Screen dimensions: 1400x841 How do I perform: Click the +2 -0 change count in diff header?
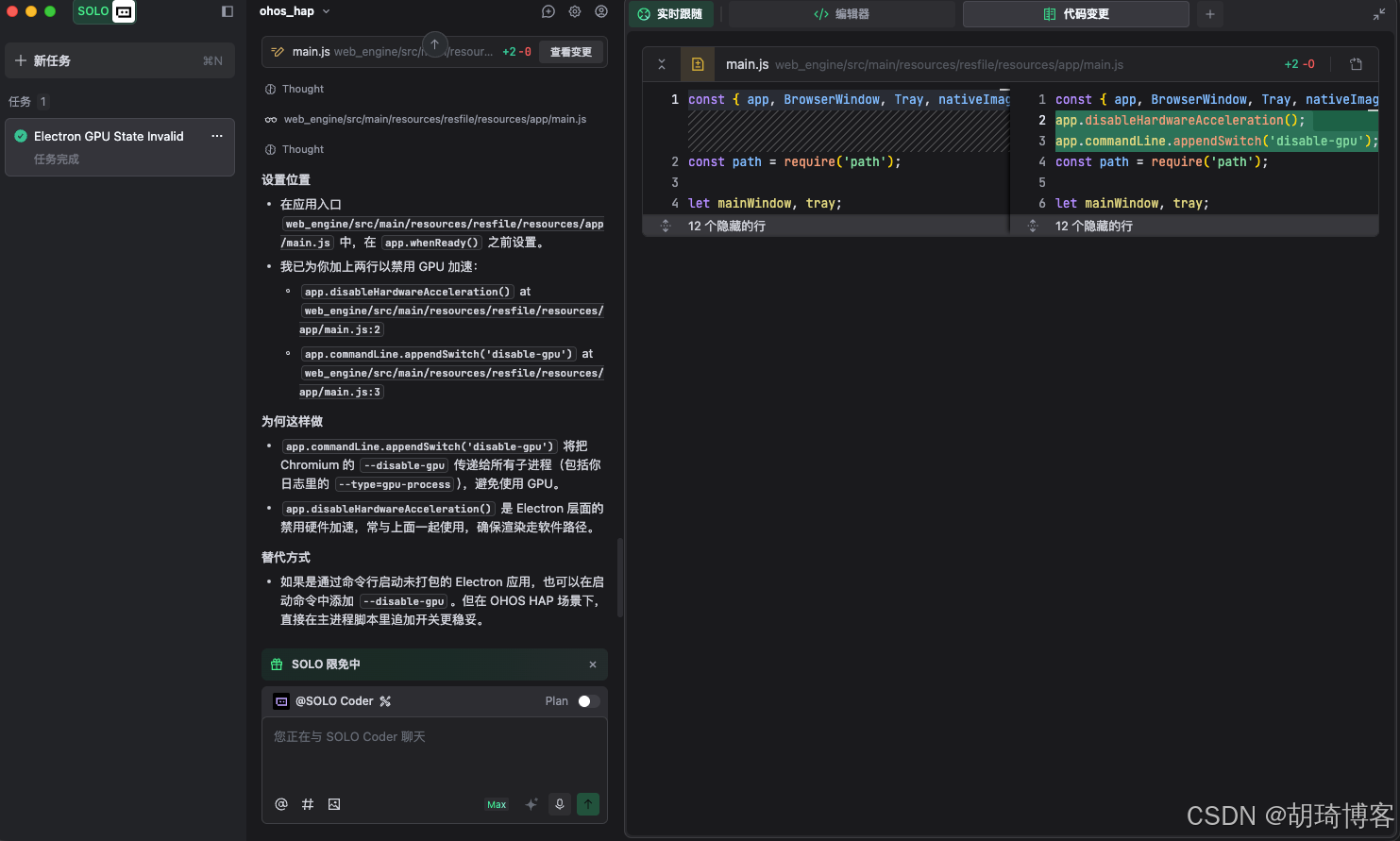(x=1299, y=64)
